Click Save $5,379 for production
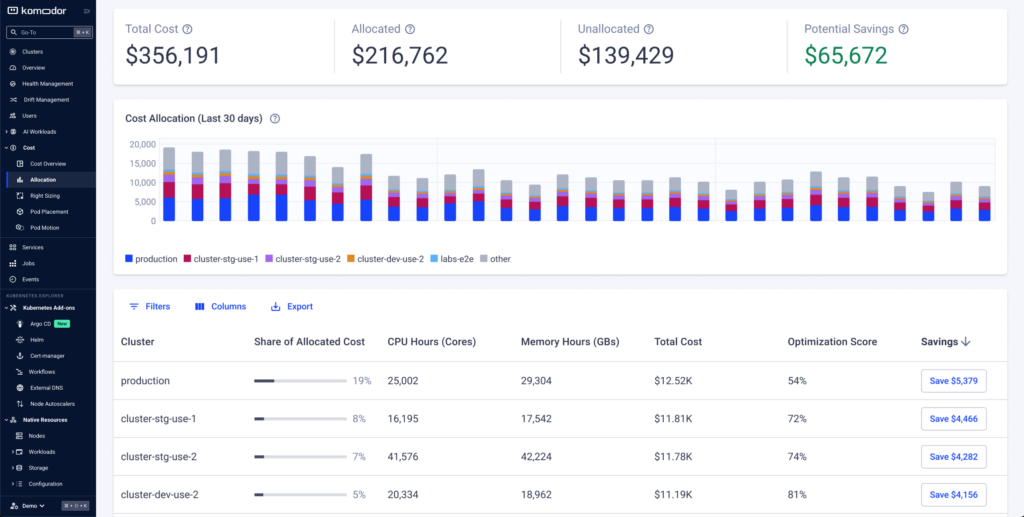Screen dimensions: 1024x517 tap(953, 381)
